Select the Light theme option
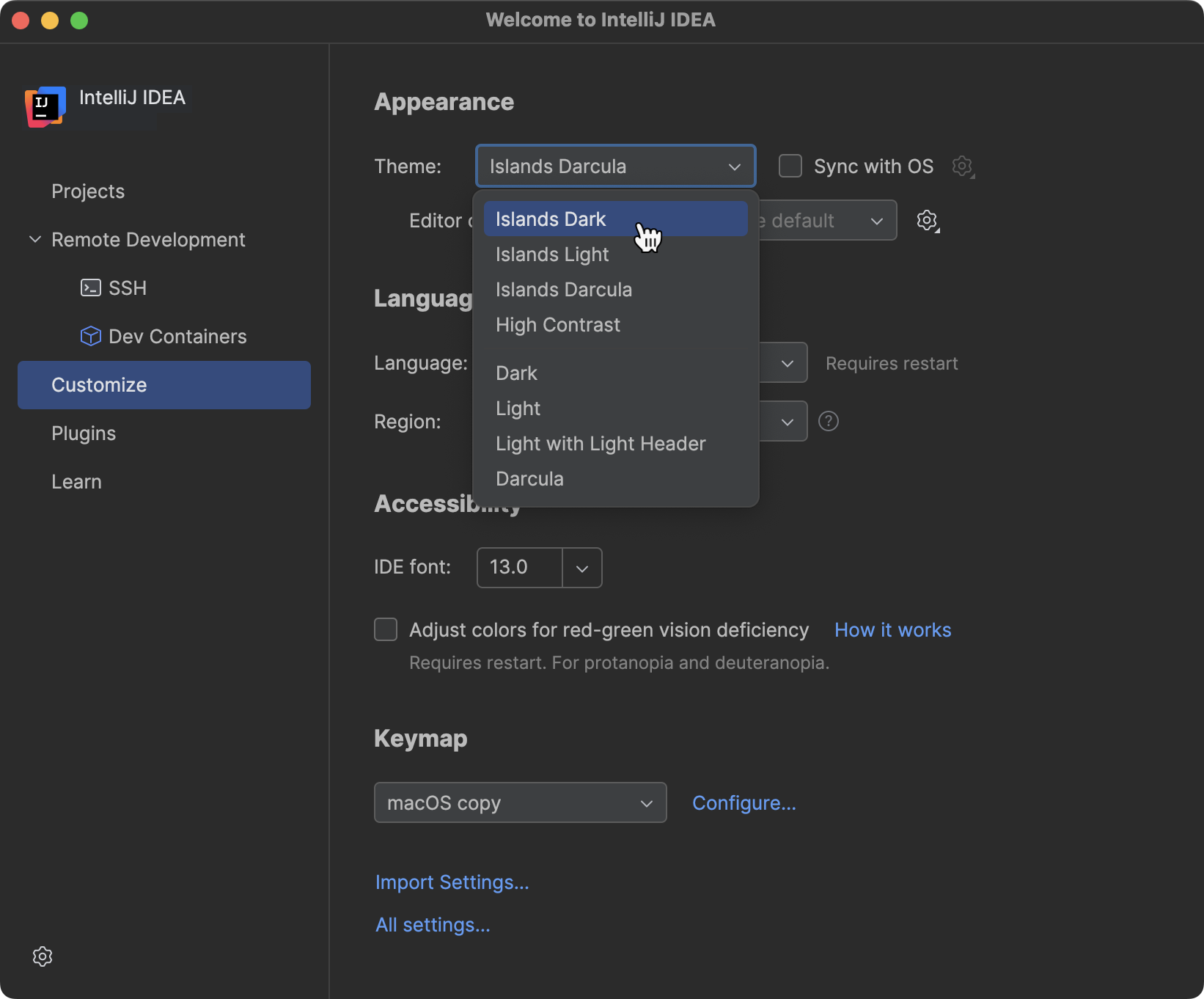 pyautogui.click(x=615, y=409)
